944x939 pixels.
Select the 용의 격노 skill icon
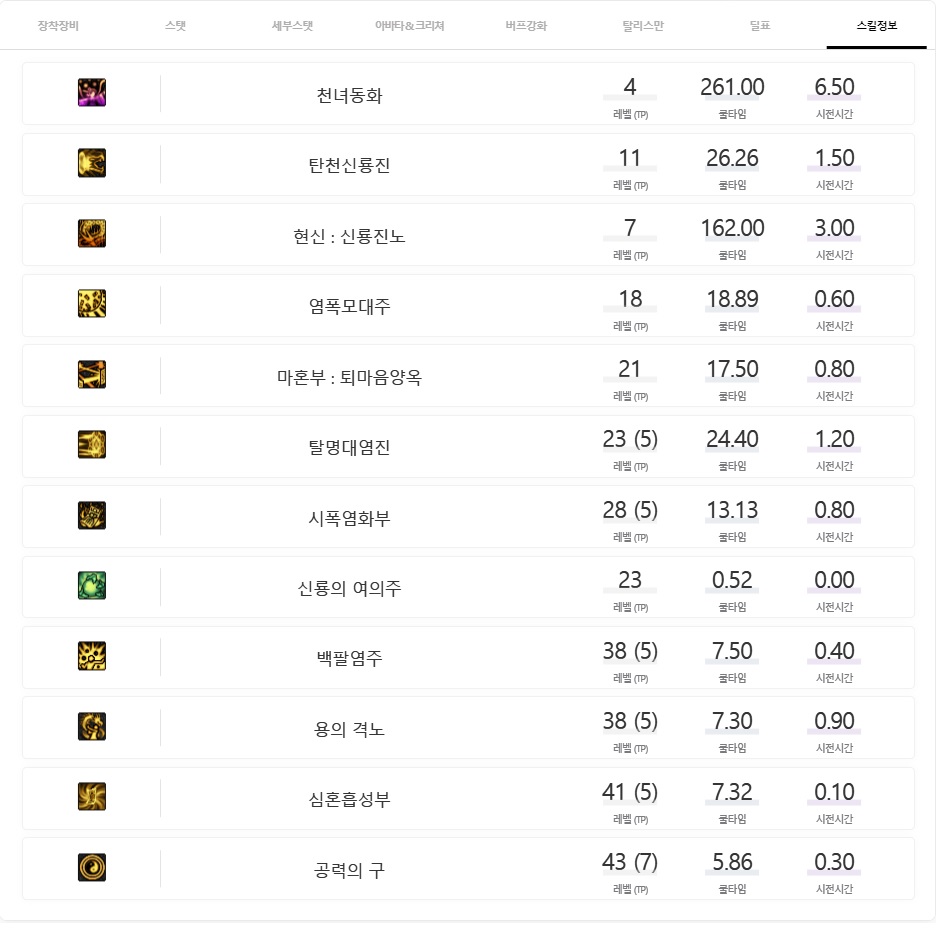coord(92,727)
